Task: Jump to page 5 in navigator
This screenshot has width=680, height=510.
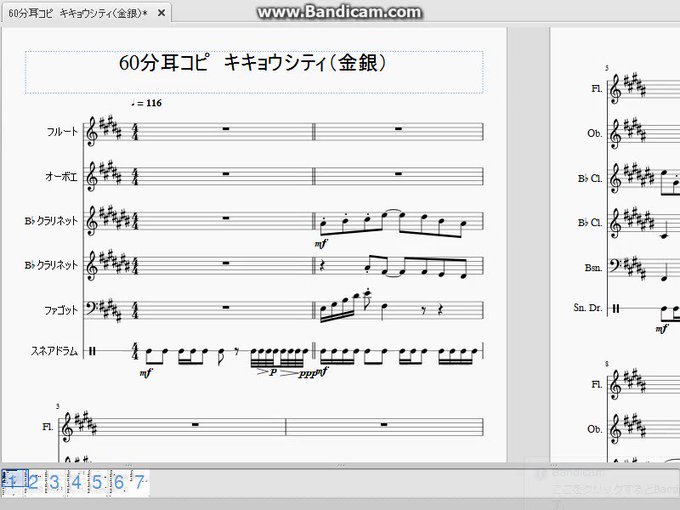Action: [x=97, y=482]
